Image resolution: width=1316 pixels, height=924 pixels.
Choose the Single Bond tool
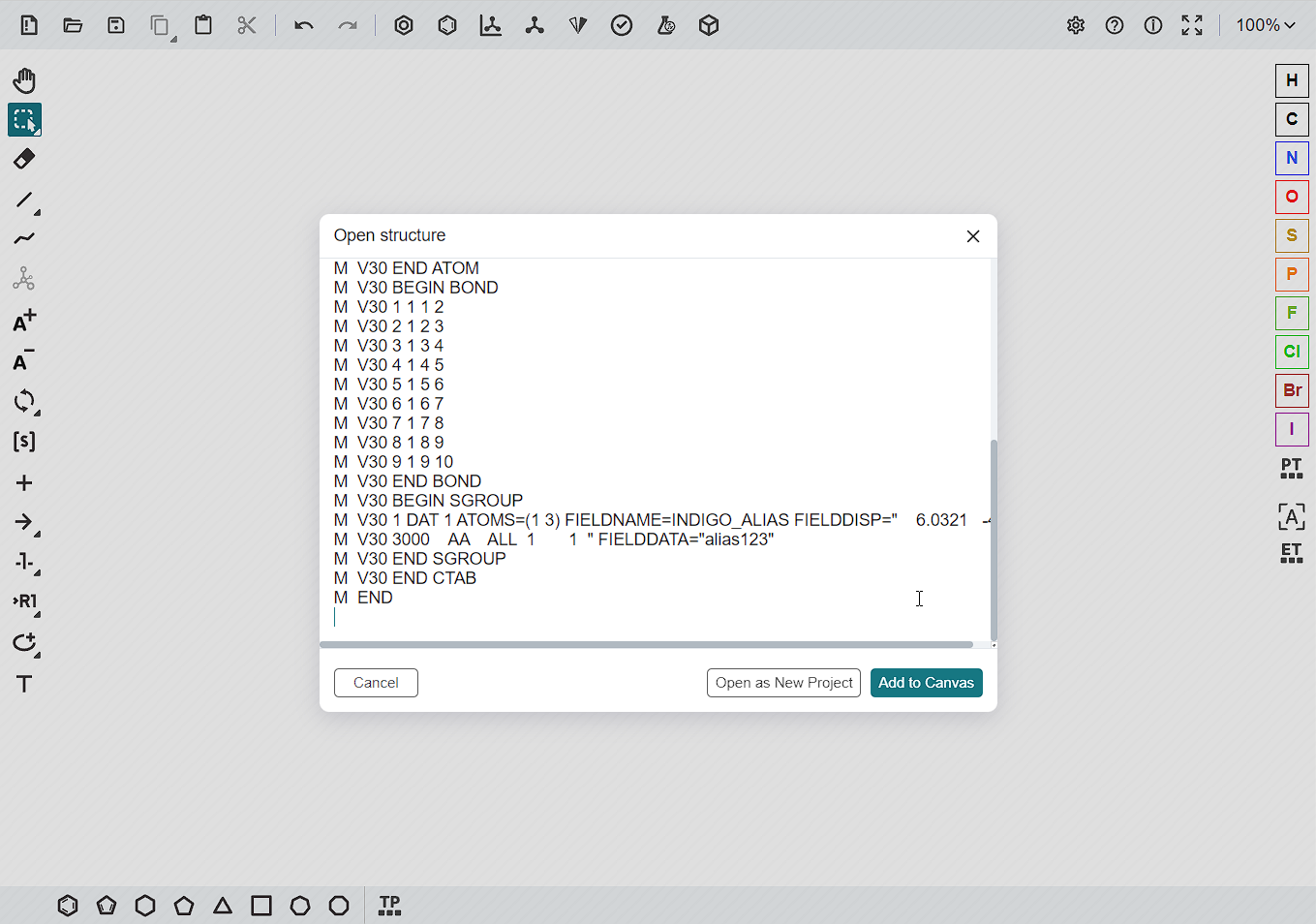[x=24, y=200]
